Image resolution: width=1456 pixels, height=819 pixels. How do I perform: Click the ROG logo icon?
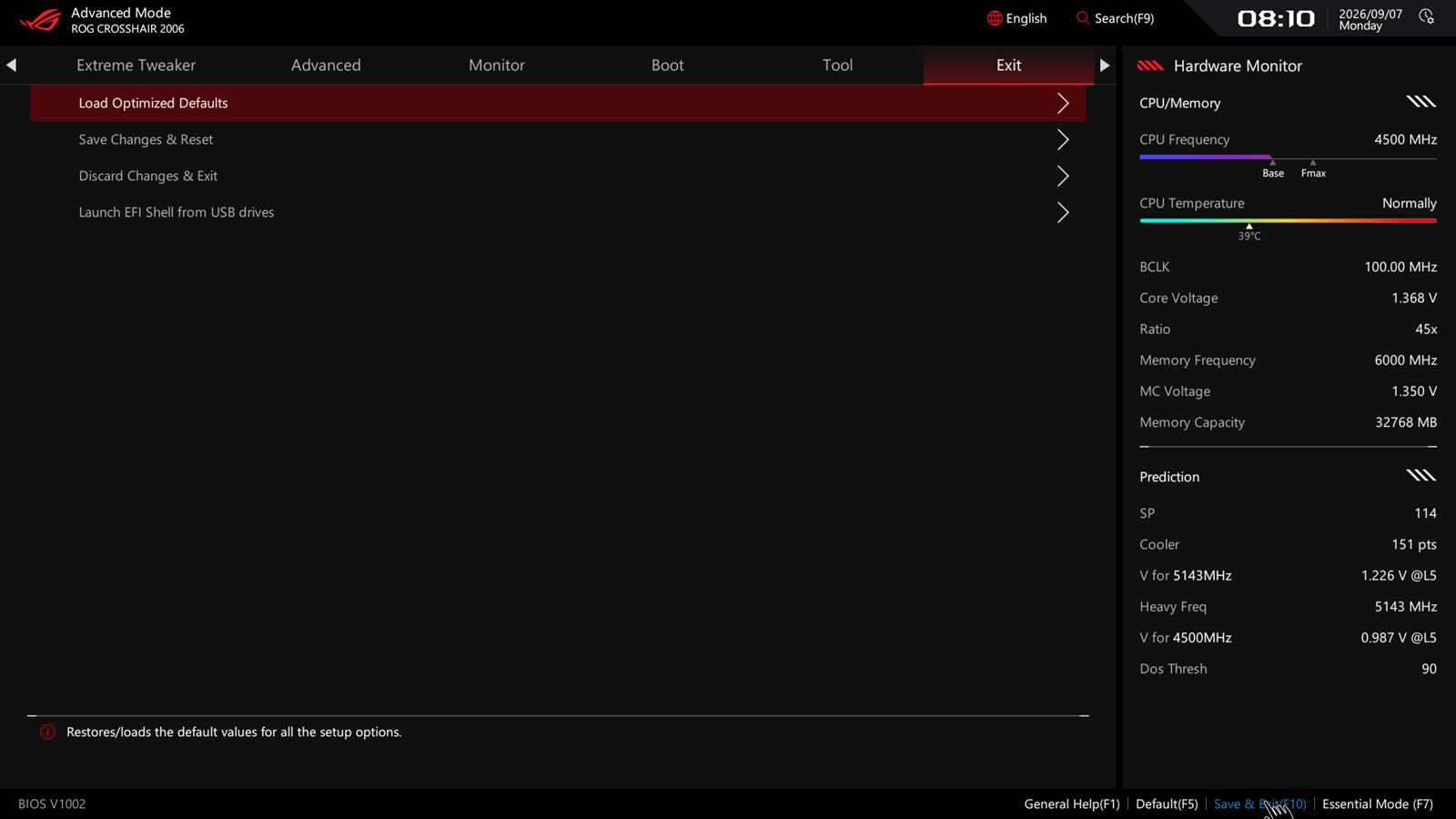coord(40,20)
